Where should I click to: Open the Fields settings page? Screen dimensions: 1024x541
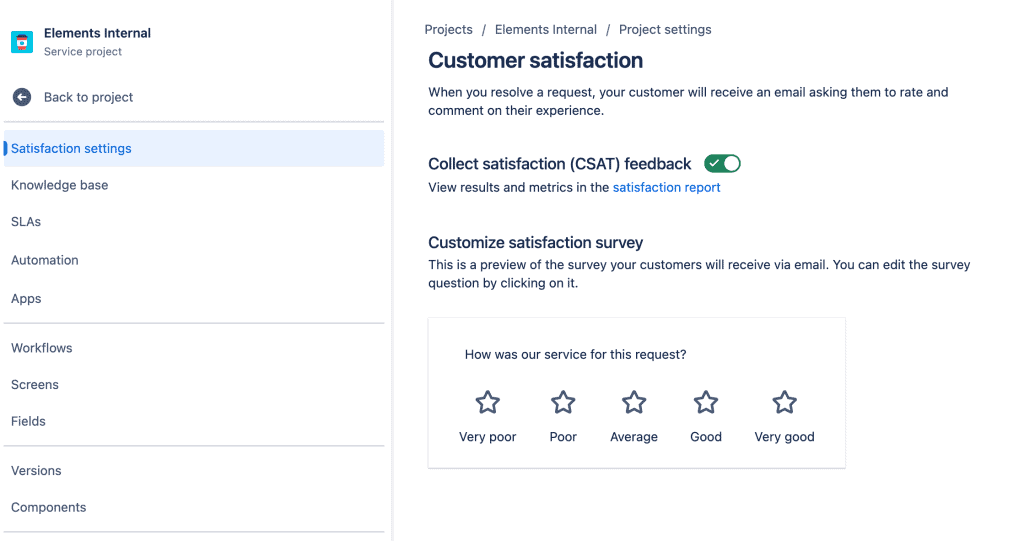tap(29, 422)
